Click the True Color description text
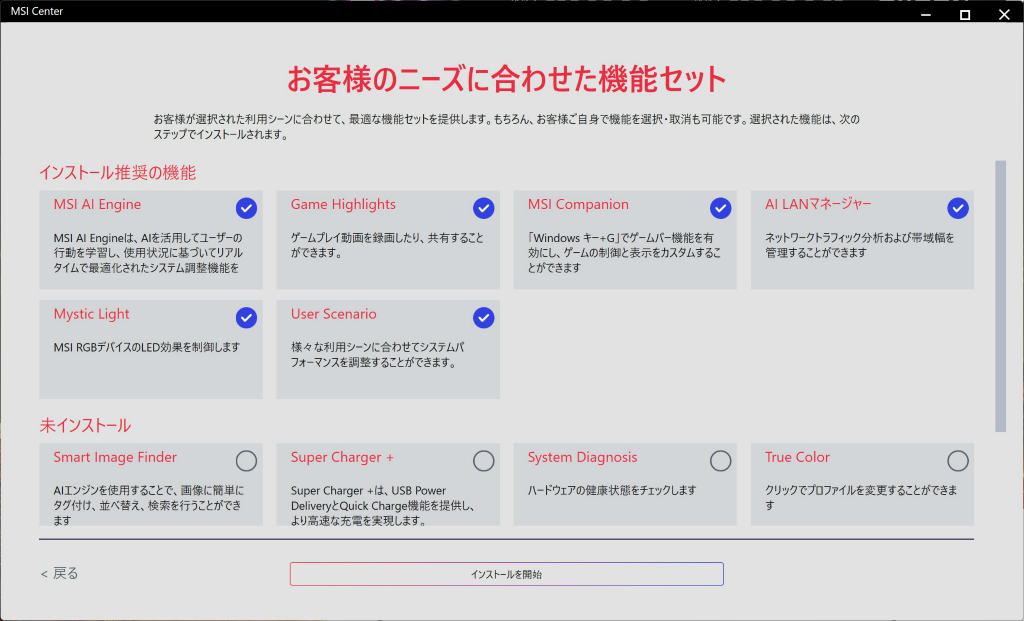 tap(861, 498)
